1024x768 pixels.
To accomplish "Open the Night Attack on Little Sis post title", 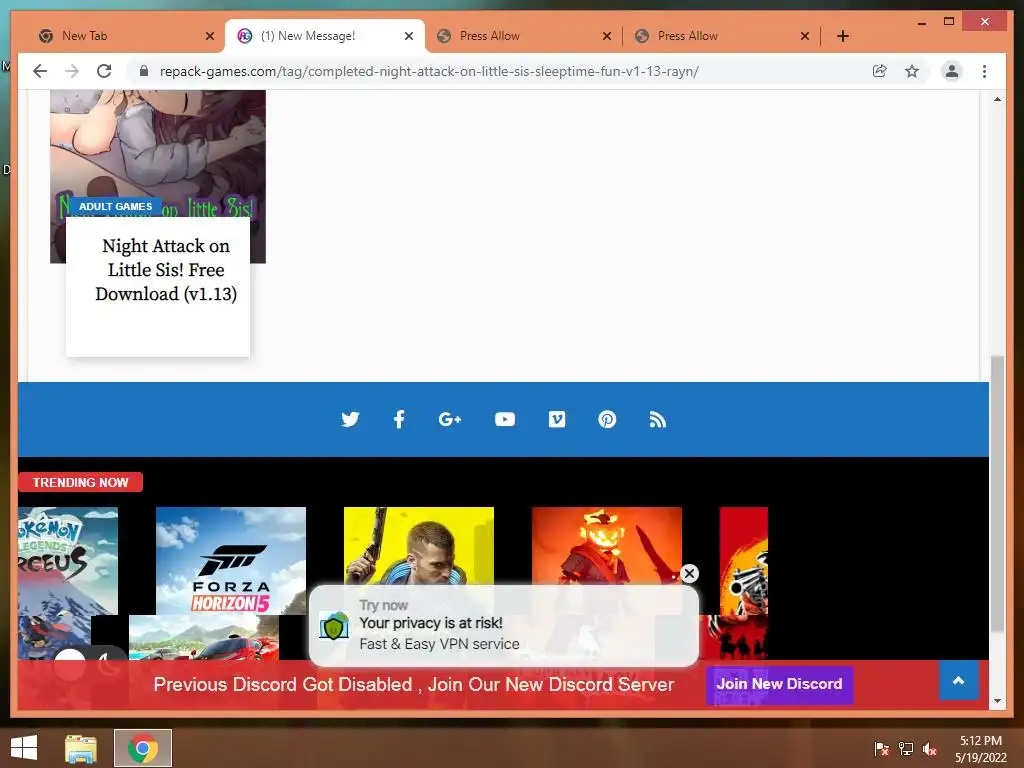I will tap(166, 270).
